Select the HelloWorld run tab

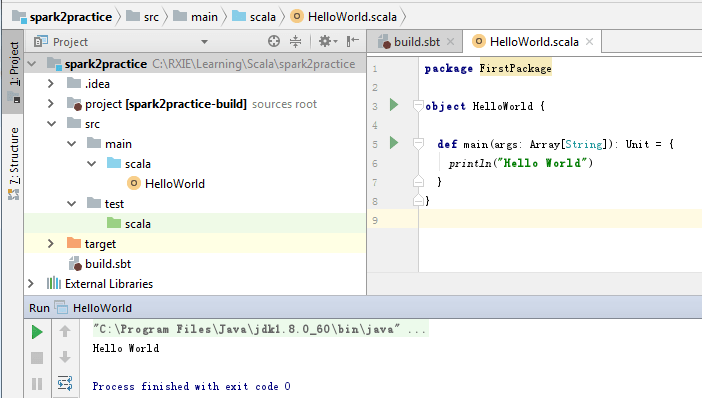click(x=94, y=308)
